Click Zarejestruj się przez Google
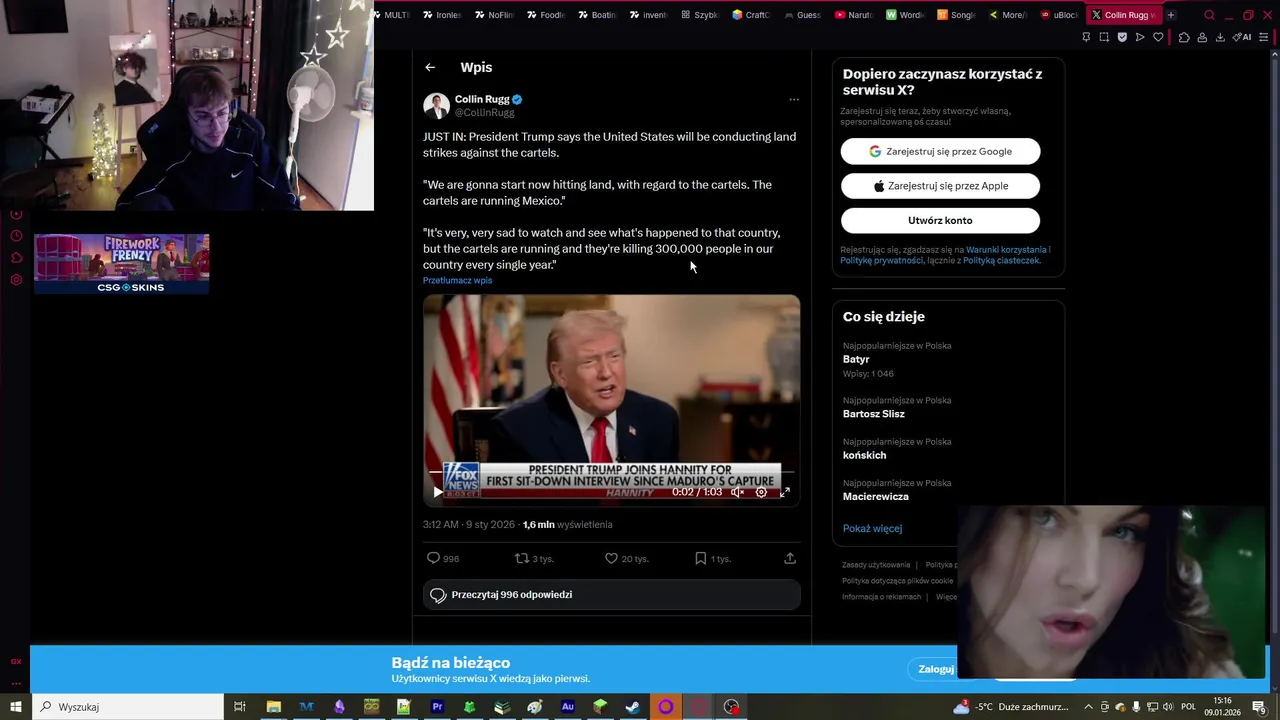This screenshot has height=720, width=1280. 940,151
